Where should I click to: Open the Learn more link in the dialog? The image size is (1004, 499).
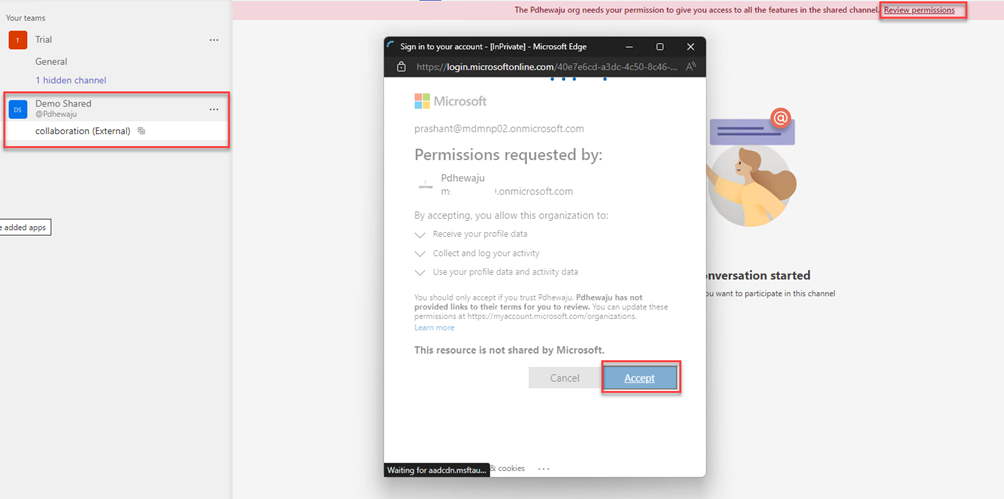pyautogui.click(x=434, y=327)
